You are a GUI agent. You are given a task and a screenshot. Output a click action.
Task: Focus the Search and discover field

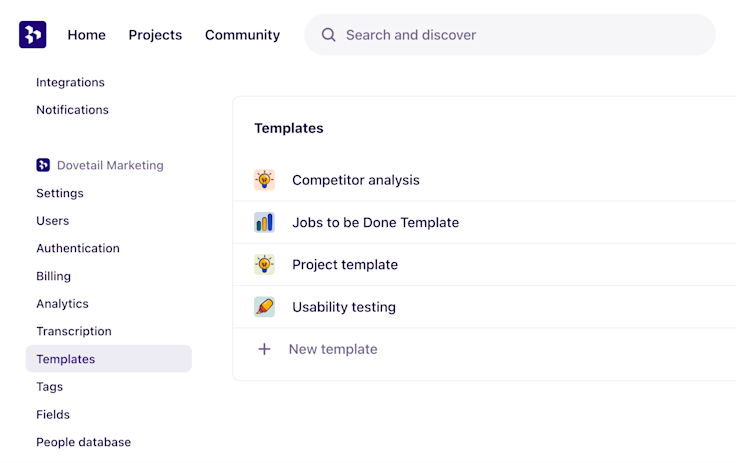(520, 35)
